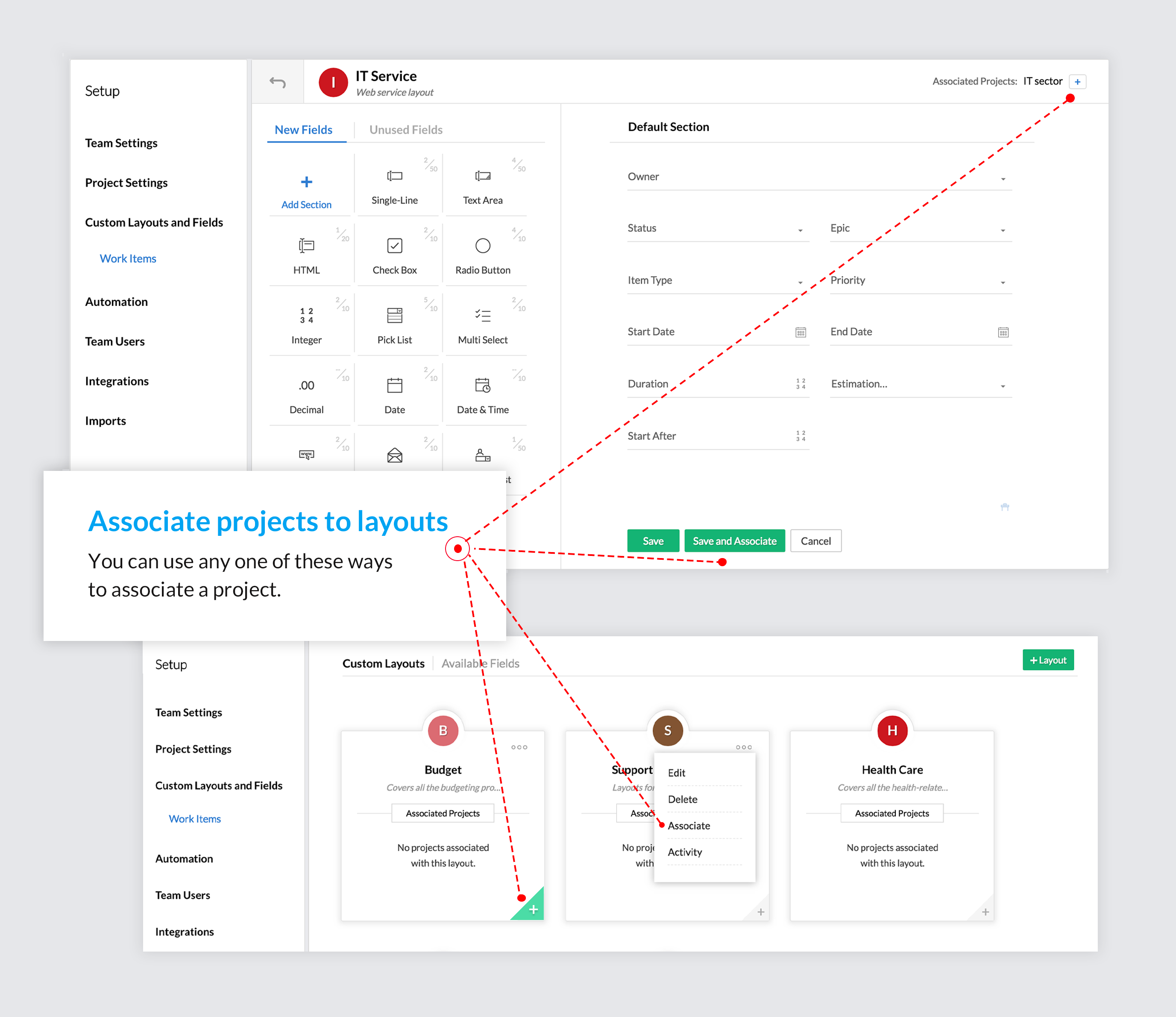Choose the HTML field type
The height and width of the screenshot is (1017, 1176).
[x=306, y=246]
